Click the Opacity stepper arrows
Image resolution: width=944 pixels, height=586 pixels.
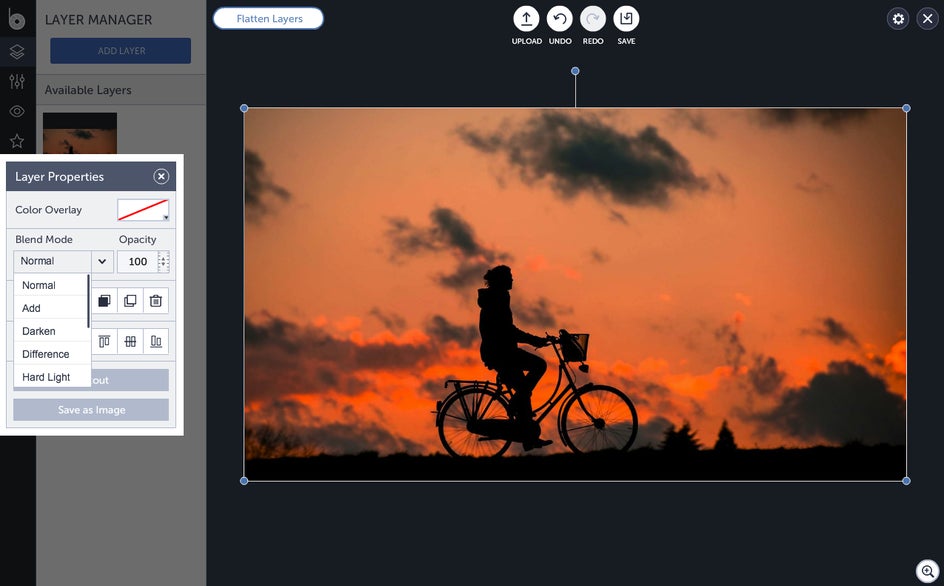point(163,261)
